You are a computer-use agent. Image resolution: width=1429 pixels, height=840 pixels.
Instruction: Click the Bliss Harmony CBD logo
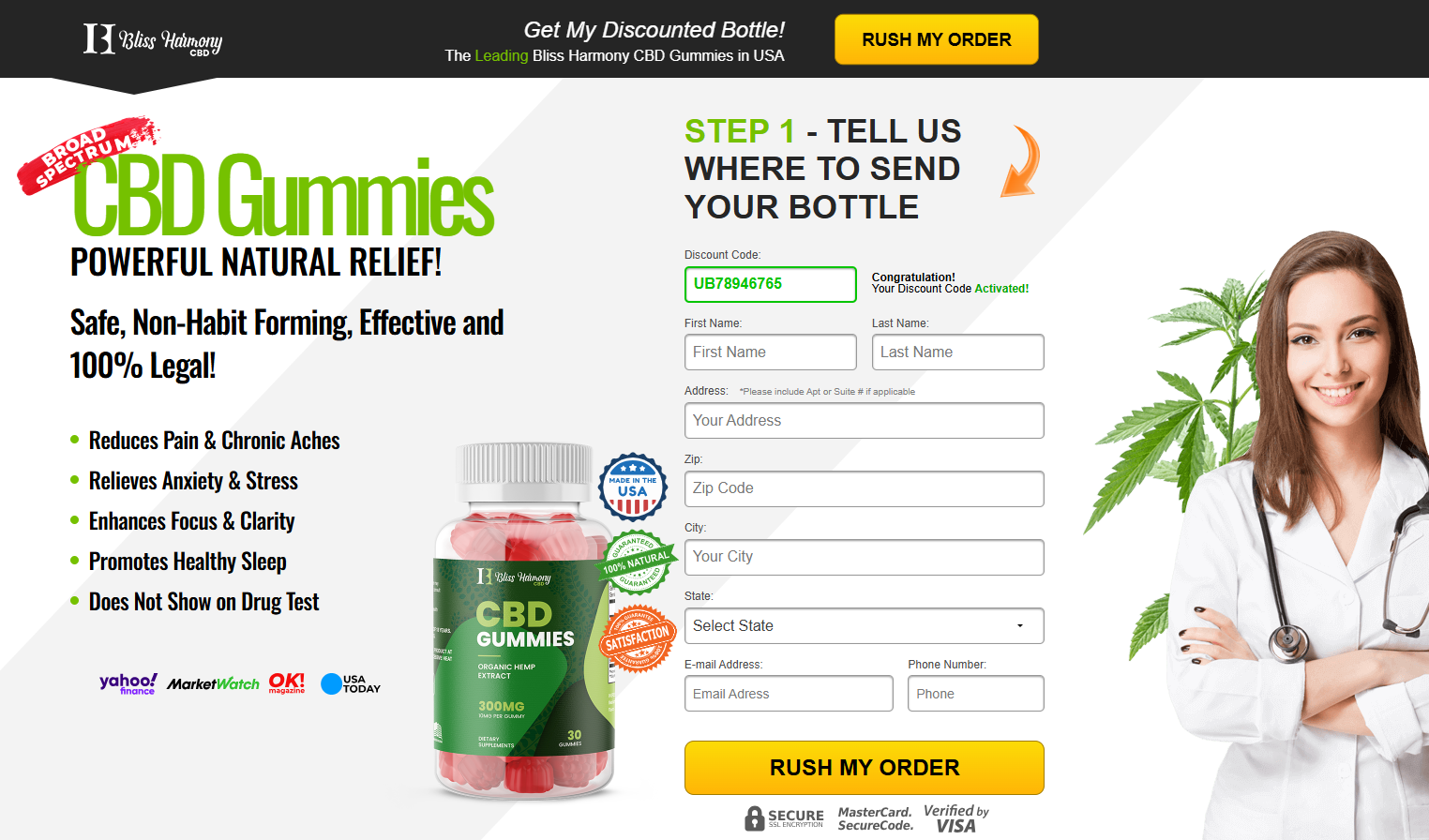coord(153,39)
